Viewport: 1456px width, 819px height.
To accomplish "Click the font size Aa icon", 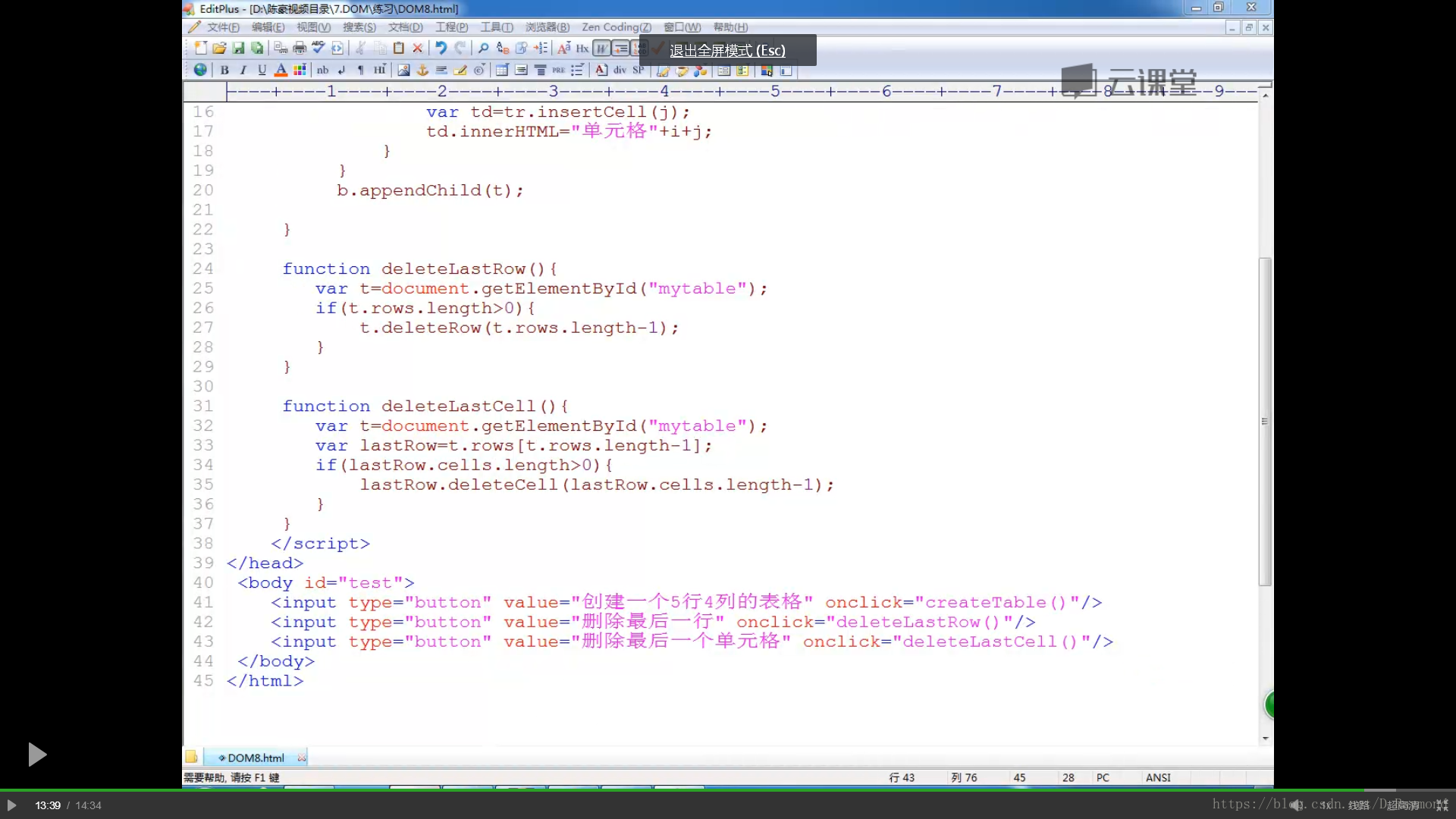I will point(563,49).
